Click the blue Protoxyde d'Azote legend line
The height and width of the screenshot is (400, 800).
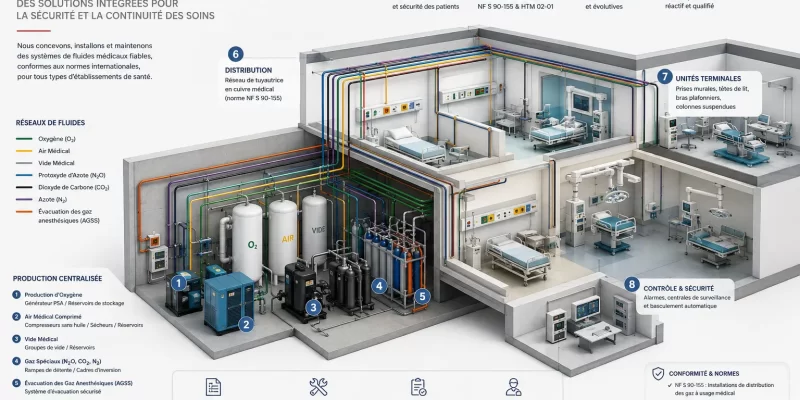click(24, 175)
